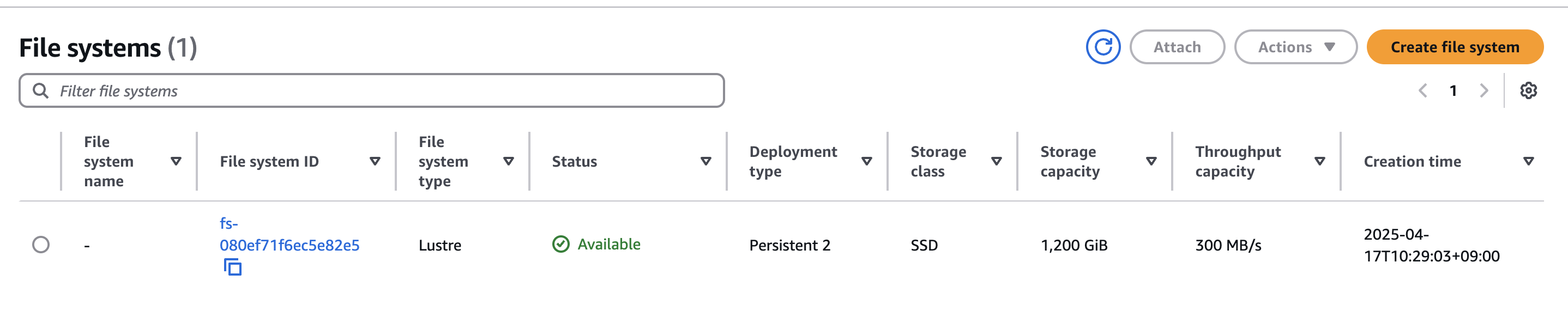Sort by File system name column
This screenshot has height=317, width=1568.
[x=176, y=161]
